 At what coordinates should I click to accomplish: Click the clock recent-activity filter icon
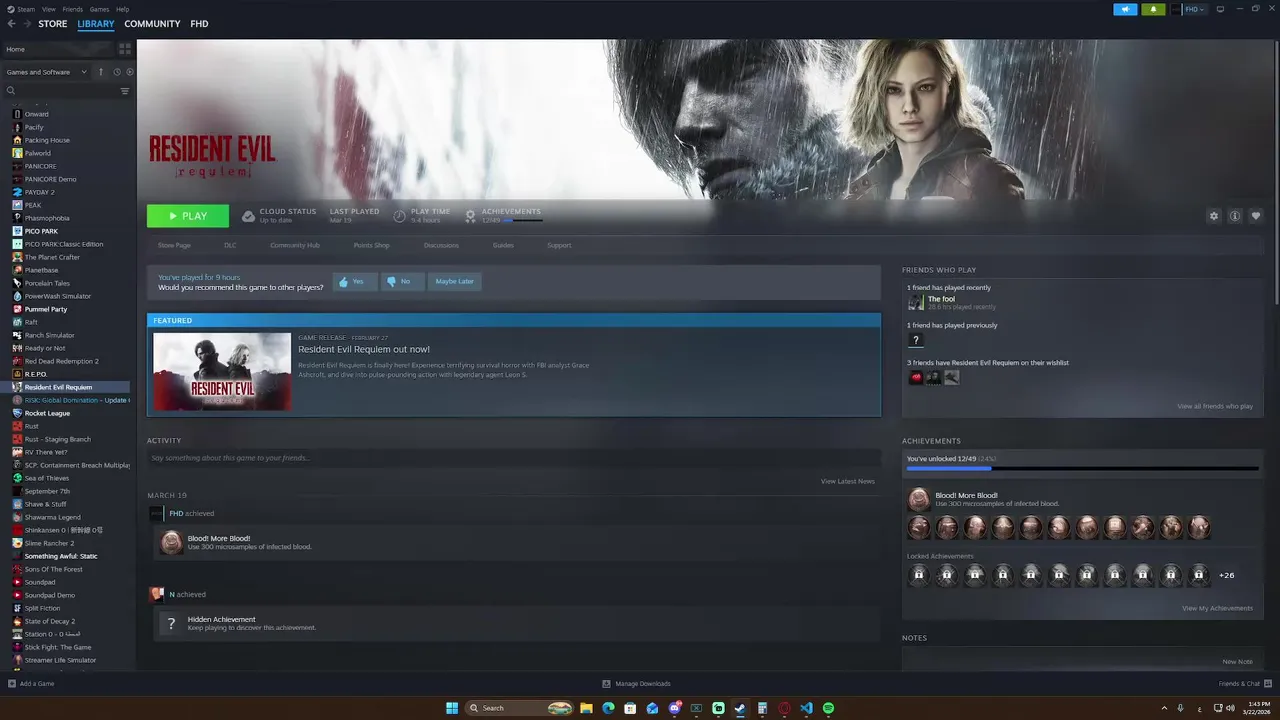click(117, 72)
